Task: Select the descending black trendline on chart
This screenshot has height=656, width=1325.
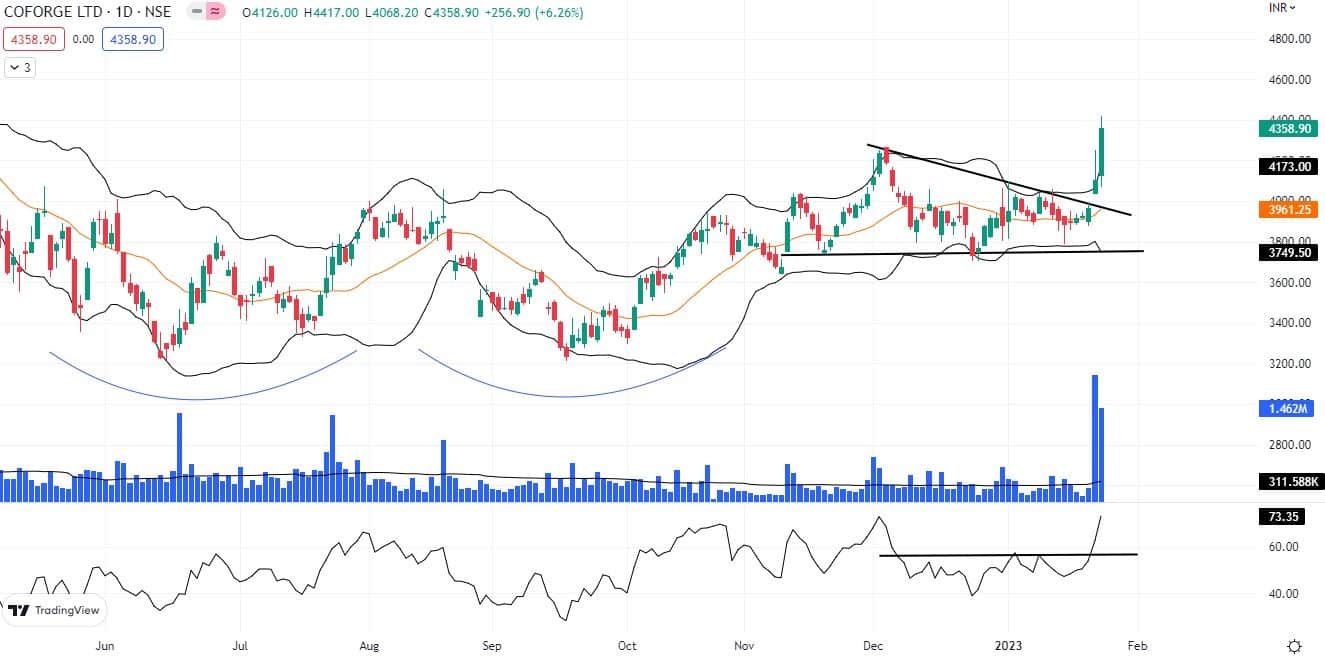Action: [1000, 182]
